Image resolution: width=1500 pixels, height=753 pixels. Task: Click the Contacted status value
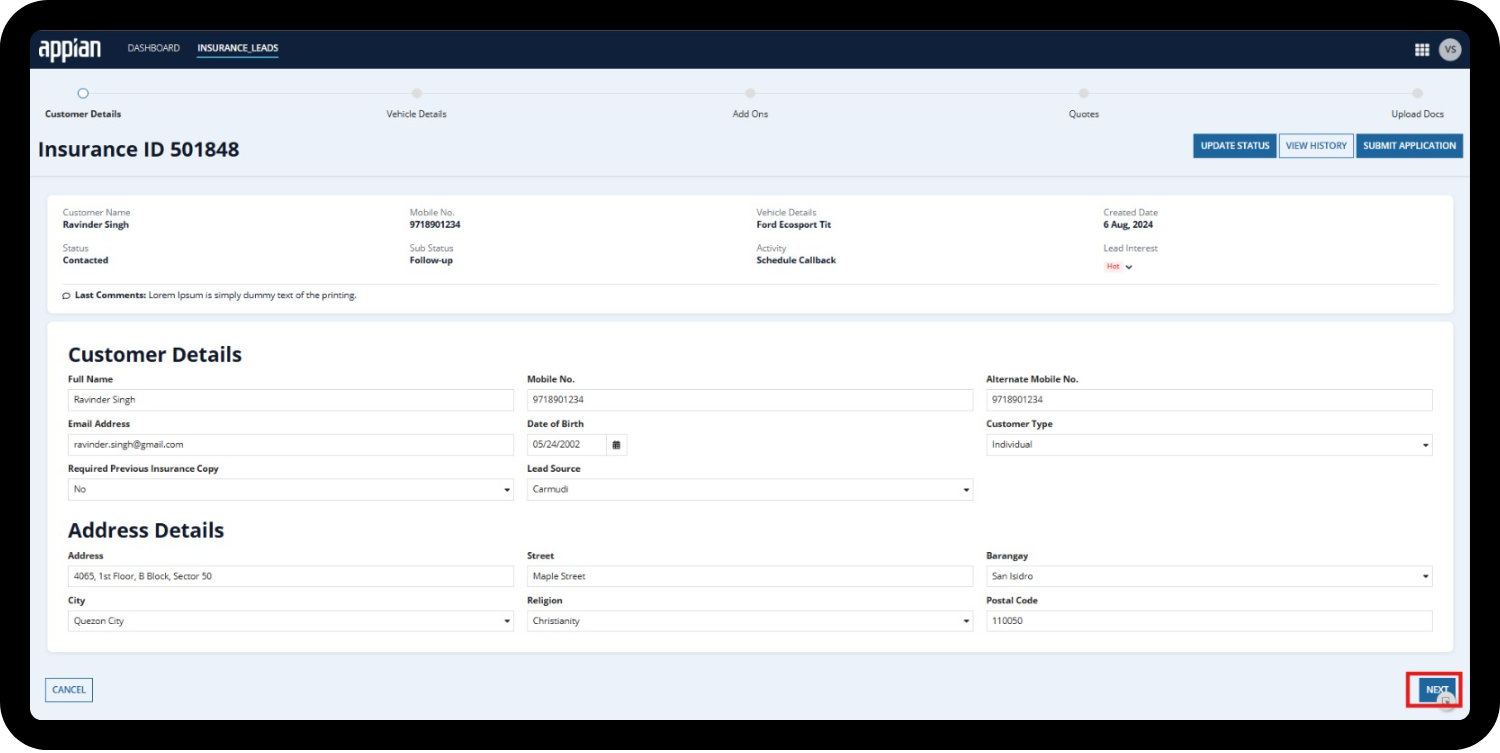click(86, 260)
